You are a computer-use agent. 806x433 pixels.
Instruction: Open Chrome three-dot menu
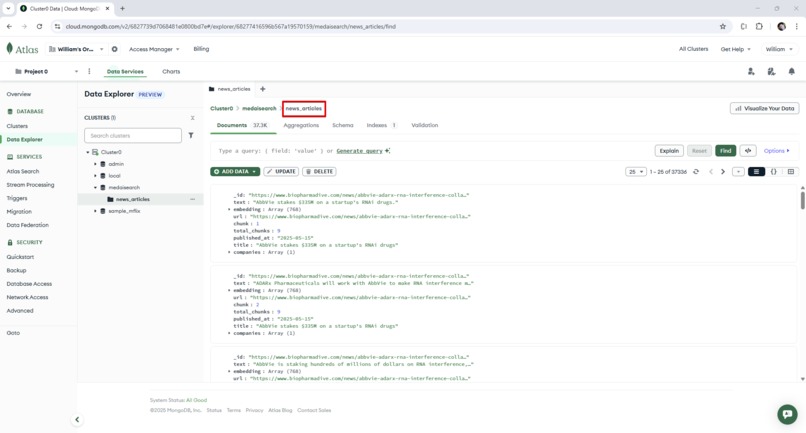coord(797,26)
